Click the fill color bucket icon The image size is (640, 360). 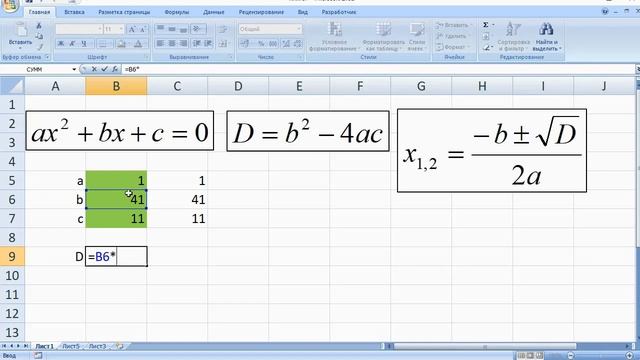click(x=121, y=44)
